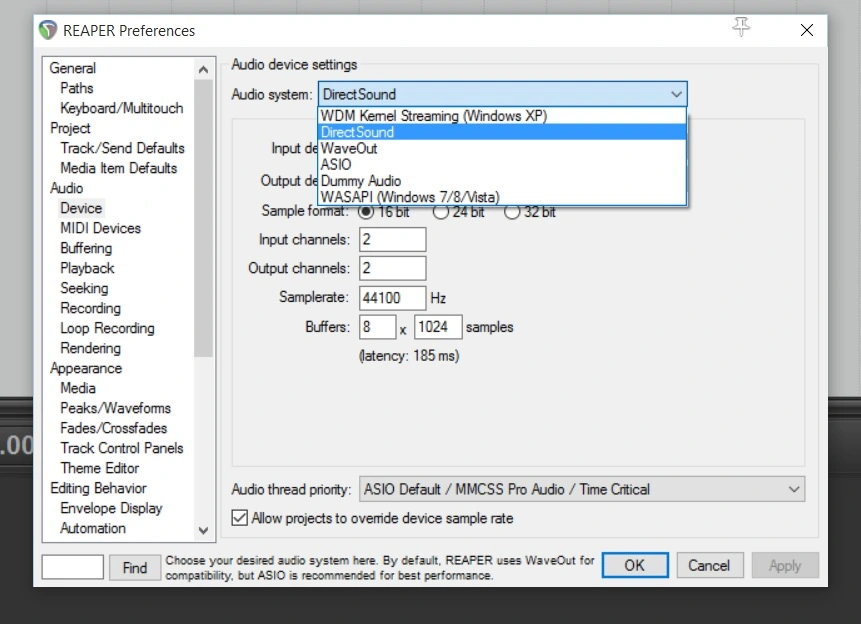Close the REAPER Preferences dialog

(x=807, y=30)
